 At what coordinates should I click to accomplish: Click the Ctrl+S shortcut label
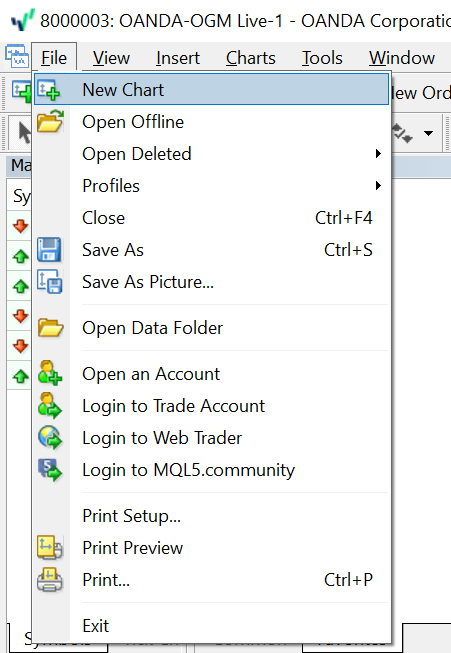click(x=348, y=250)
